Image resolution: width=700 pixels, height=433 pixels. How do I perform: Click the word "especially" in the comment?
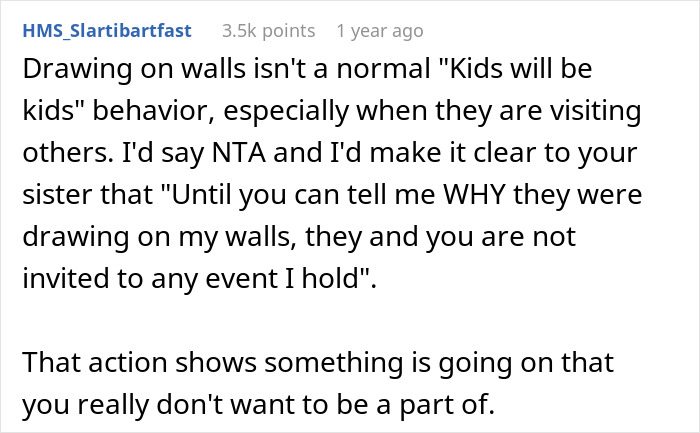click(x=286, y=110)
